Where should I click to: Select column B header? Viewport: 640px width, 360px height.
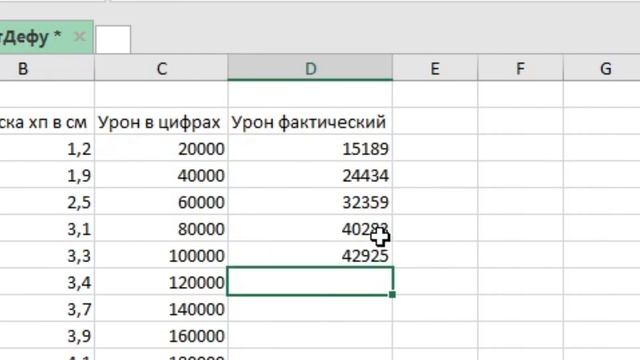coord(47,68)
